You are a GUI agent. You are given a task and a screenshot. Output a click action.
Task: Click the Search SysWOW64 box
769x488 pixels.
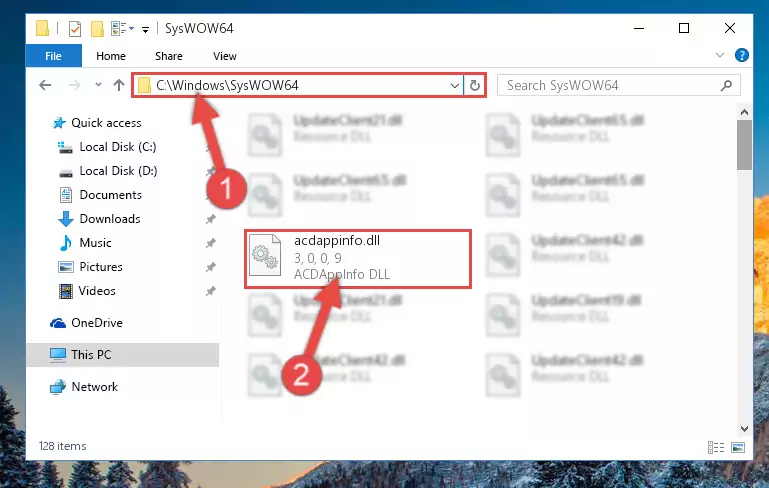[x=618, y=85]
